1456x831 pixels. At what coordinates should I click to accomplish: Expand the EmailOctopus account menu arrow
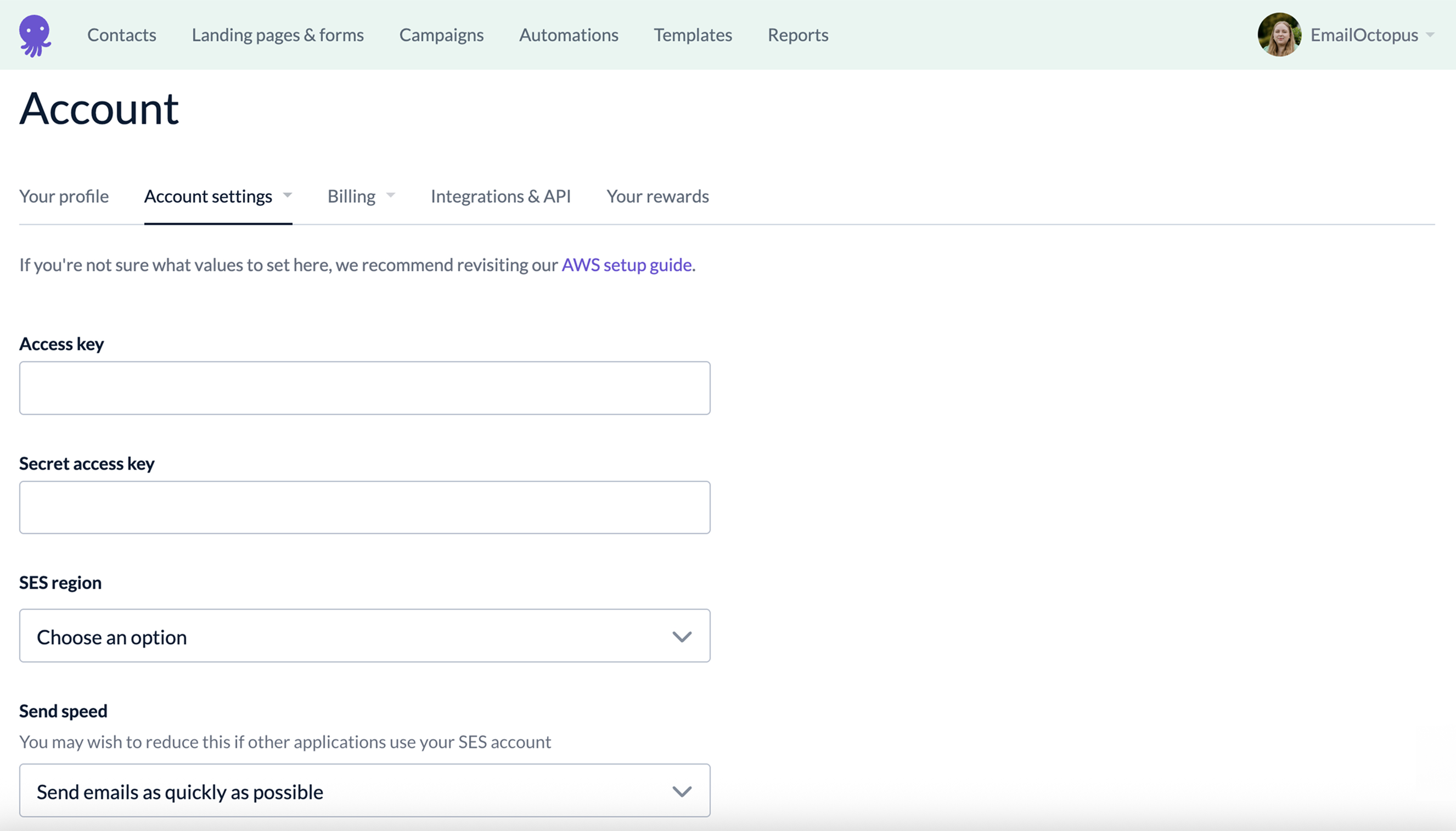(1430, 35)
